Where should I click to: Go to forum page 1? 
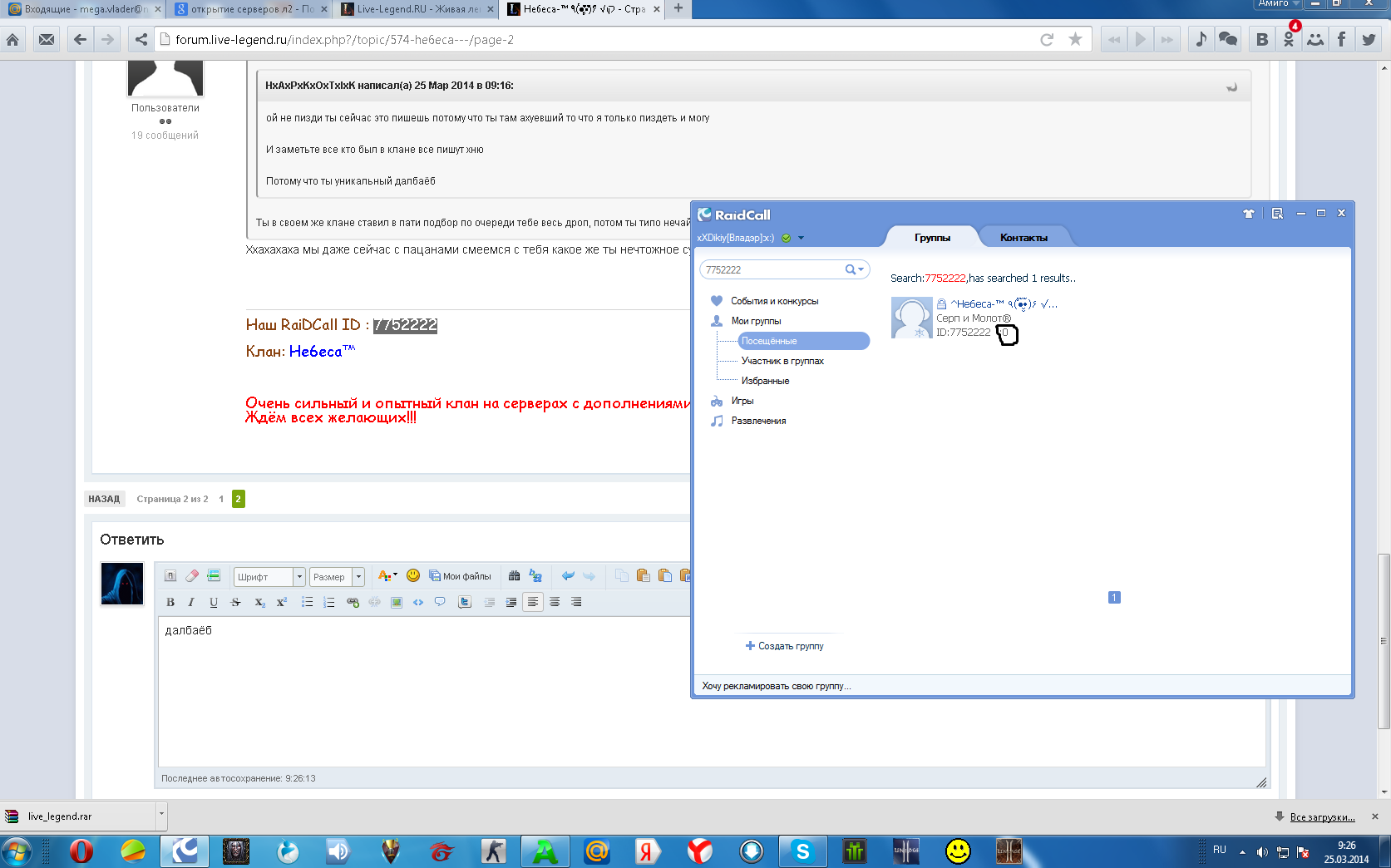pyautogui.click(x=221, y=499)
